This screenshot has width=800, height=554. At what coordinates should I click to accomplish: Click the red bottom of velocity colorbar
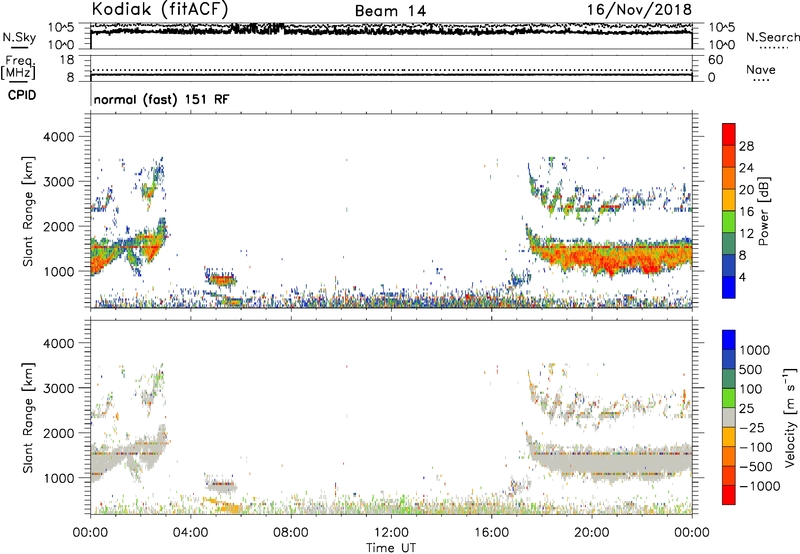729,495
